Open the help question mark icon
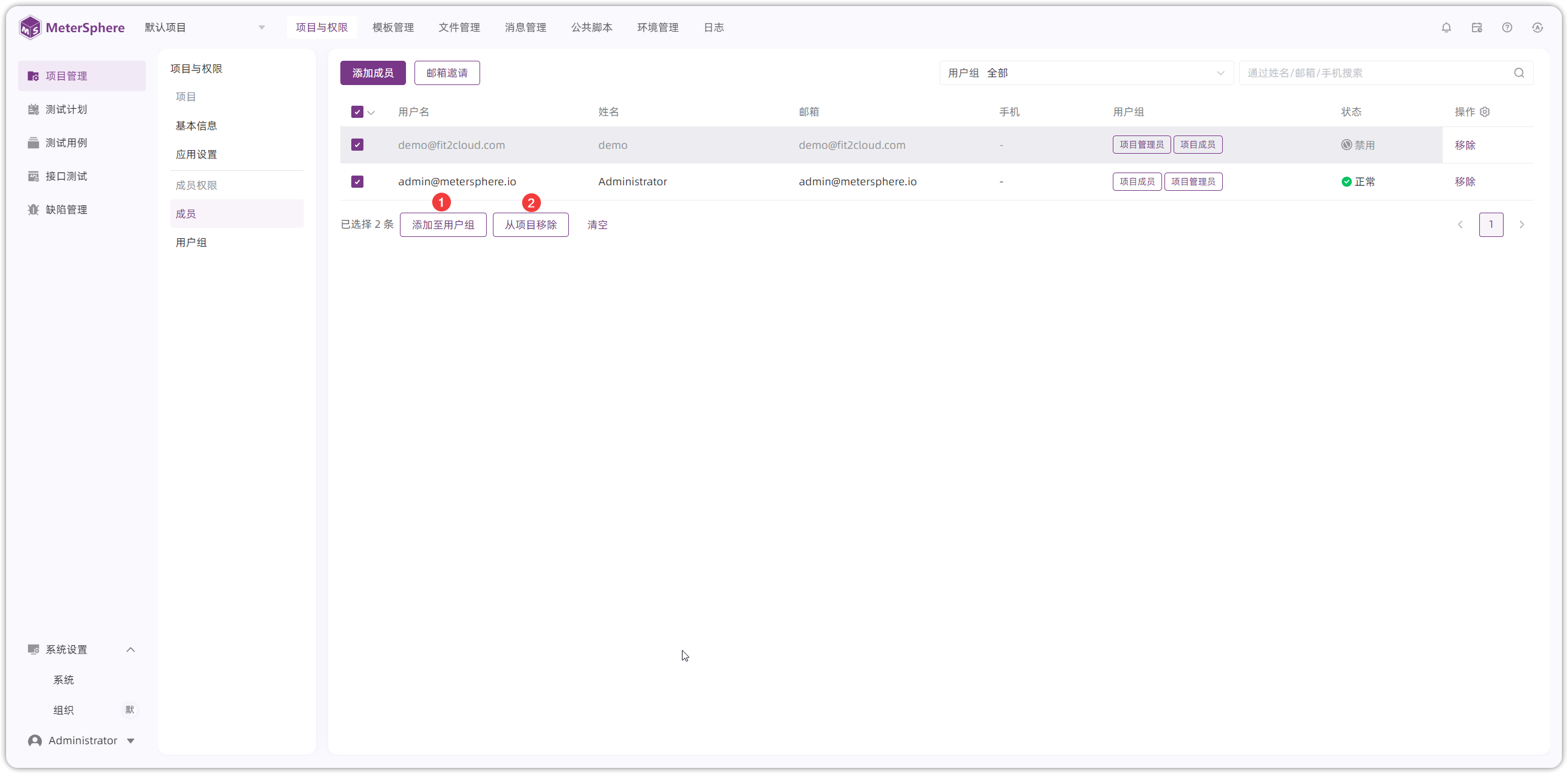The height and width of the screenshot is (774, 1568). pos(1507,27)
